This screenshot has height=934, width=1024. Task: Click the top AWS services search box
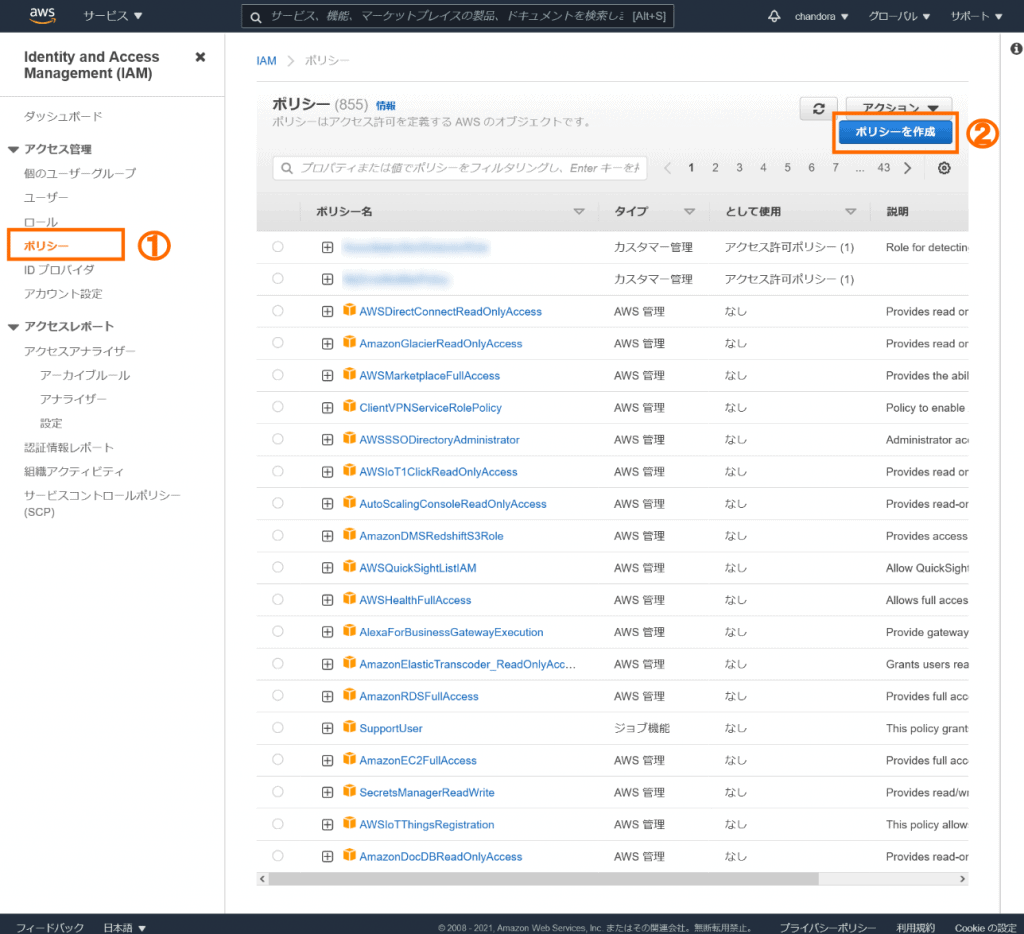458,16
